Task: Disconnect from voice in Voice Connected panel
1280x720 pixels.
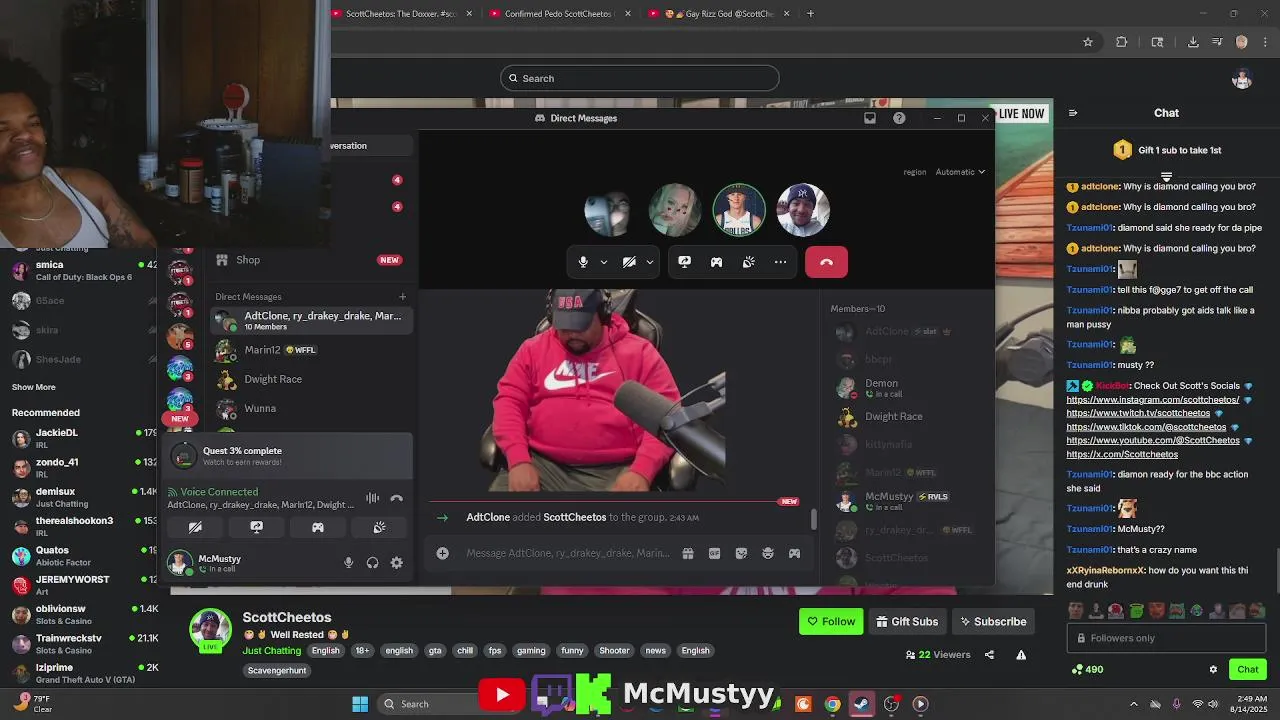Action: pyautogui.click(x=396, y=498)
